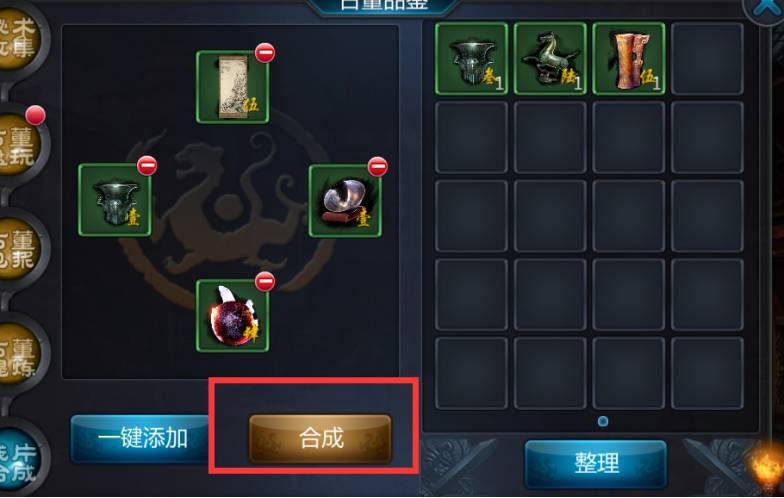Open the side tab with the red notification dot
Image resolution: width=784 pixels, height=498 pixels.
(21, 143)
